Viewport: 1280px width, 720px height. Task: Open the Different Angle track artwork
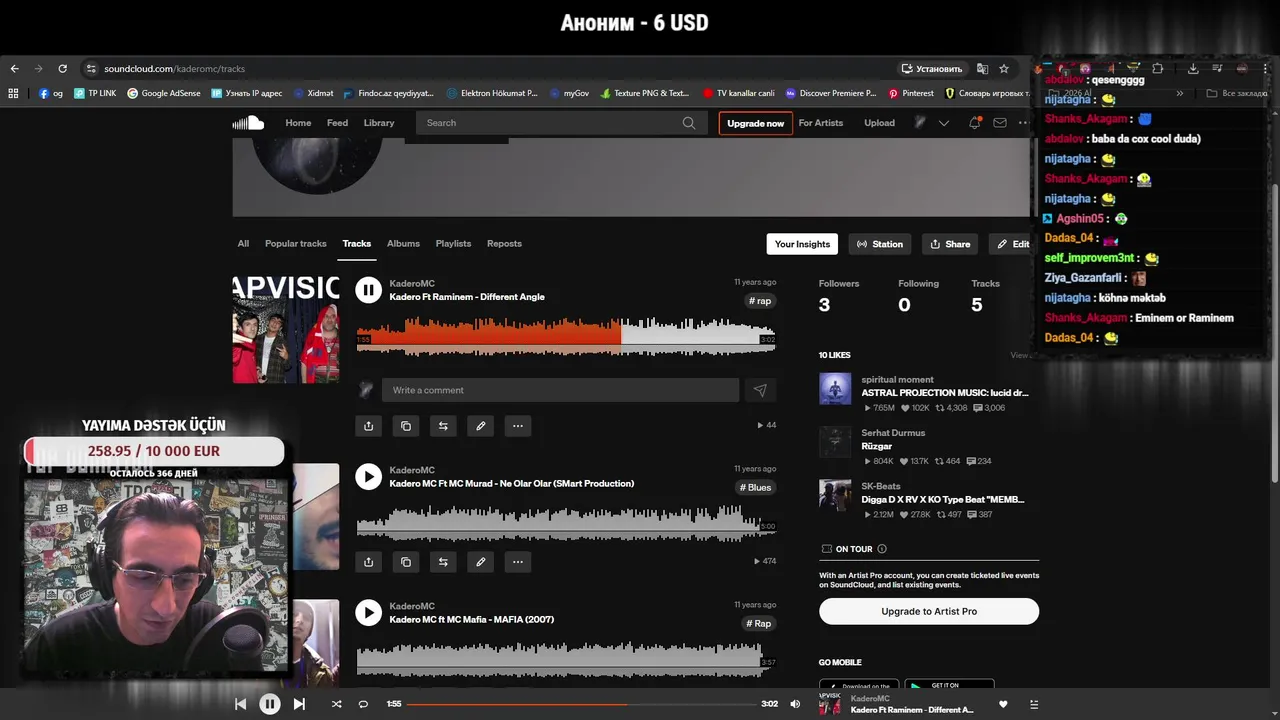[x=286, y=329]
